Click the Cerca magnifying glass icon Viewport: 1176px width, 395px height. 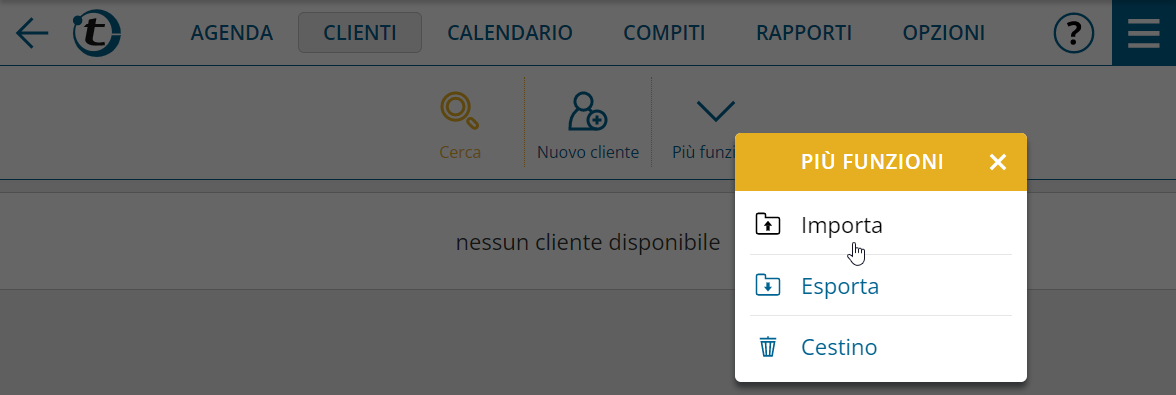pyautogui.click(x=459, y=111)
